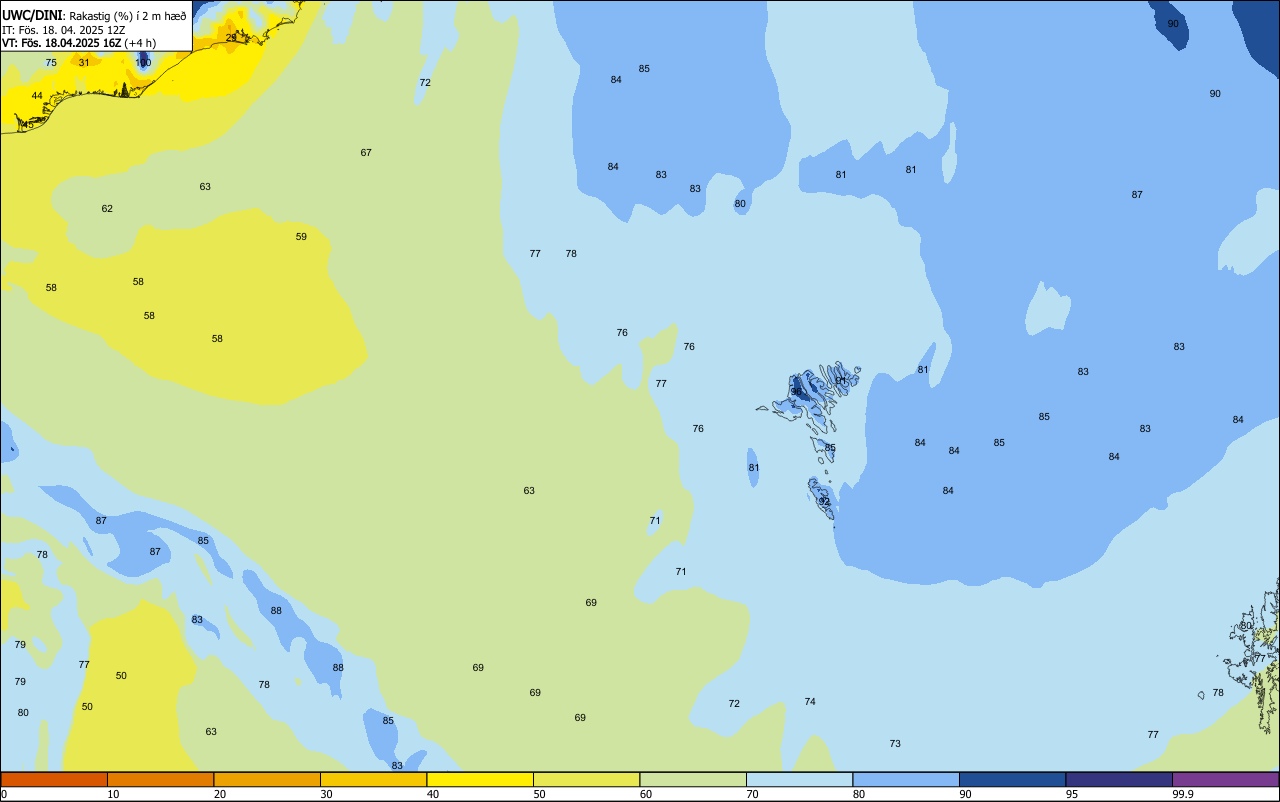Screen dimensions: 1280x802
Task: Click the '92' value on the southern island
Action: click(825, 501)
